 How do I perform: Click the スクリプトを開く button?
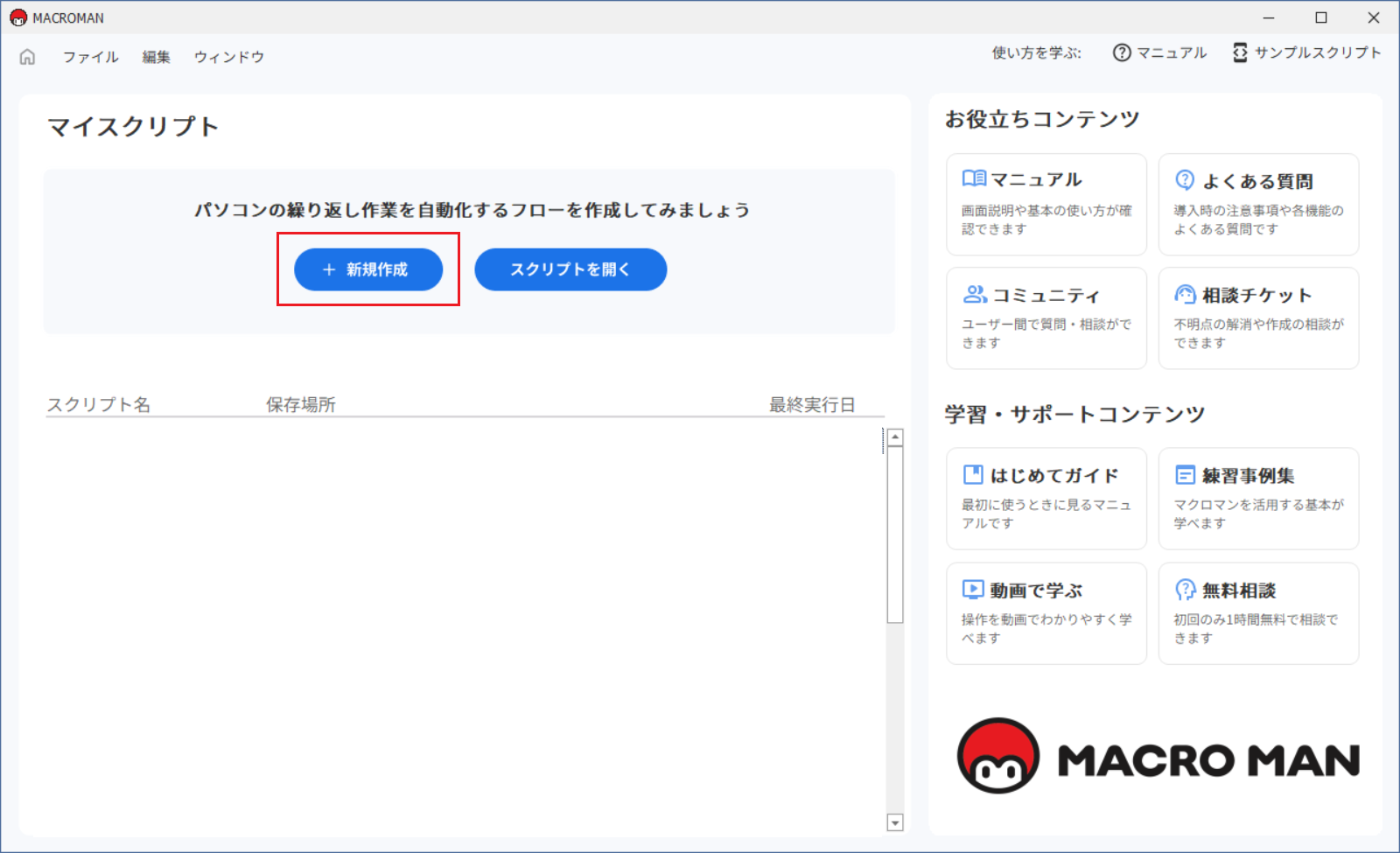pos(570,269)
